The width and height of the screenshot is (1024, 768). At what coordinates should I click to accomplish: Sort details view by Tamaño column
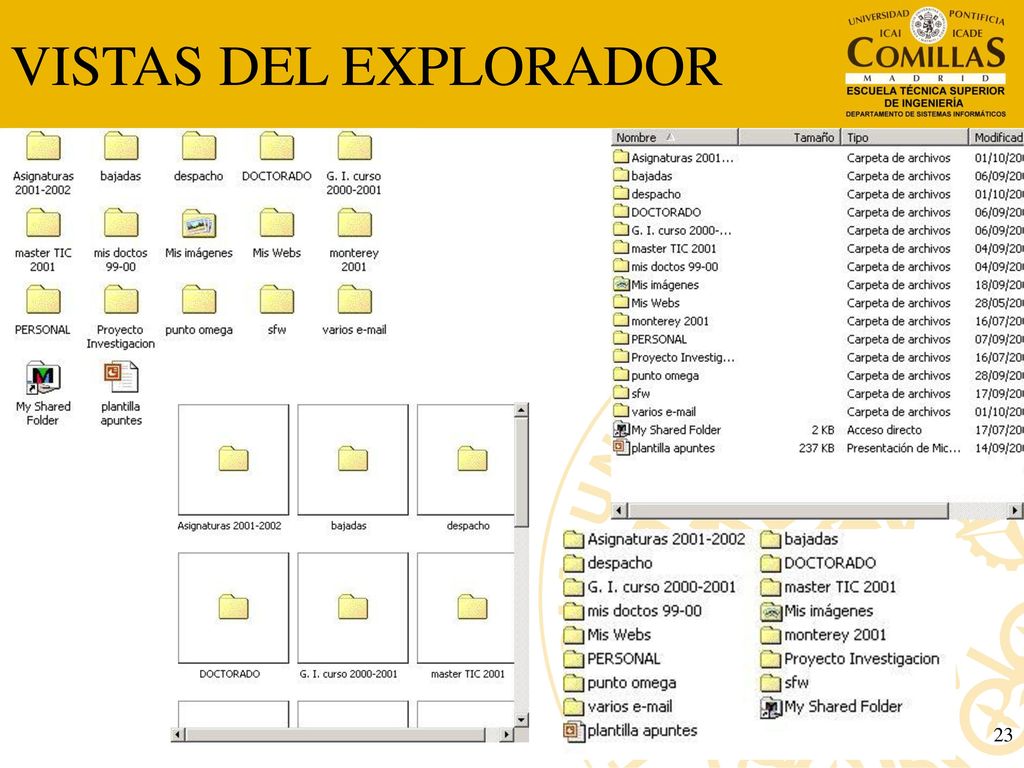(x=789, y=138)
